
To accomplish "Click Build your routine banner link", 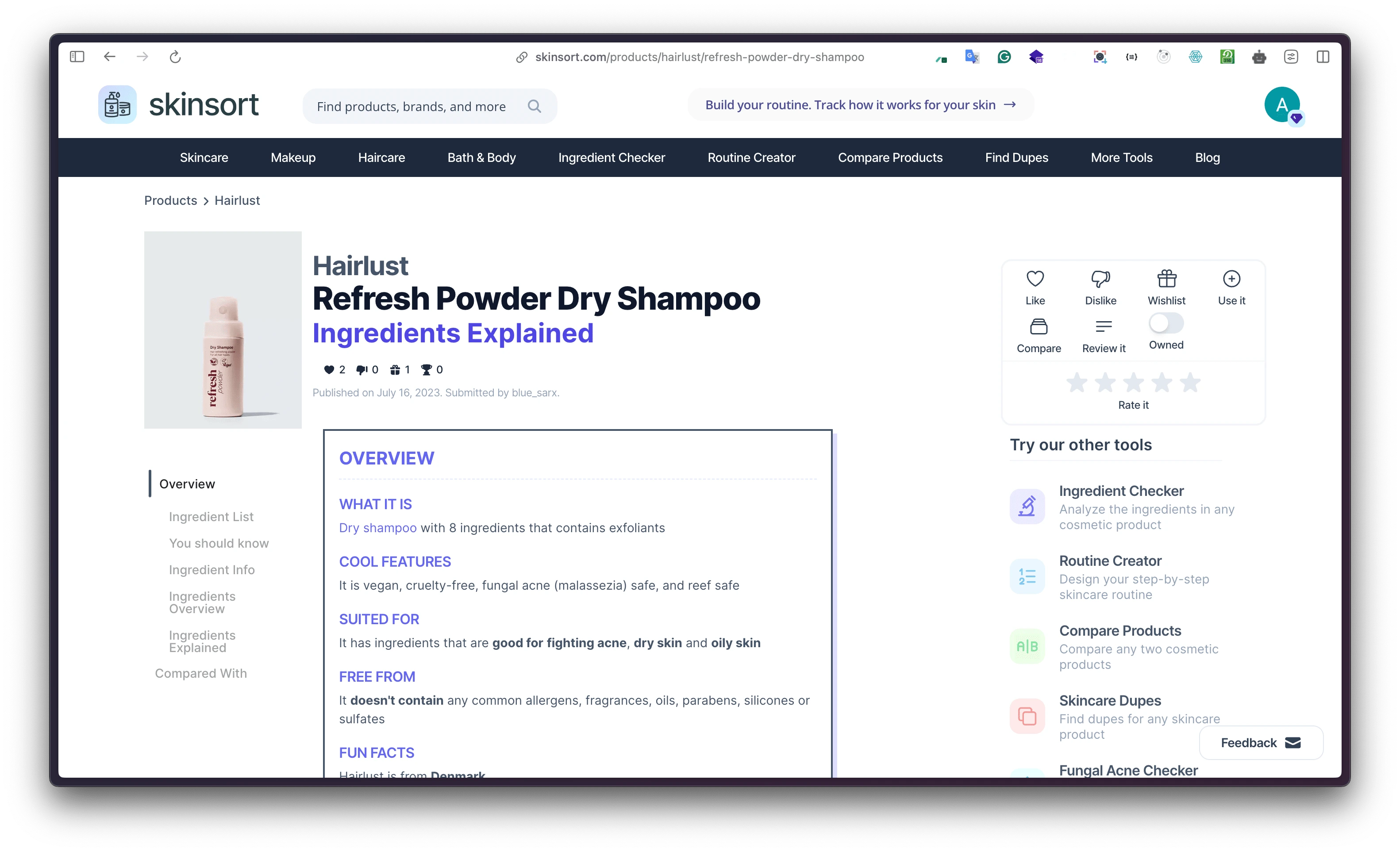I will click(x=860, y=104).
